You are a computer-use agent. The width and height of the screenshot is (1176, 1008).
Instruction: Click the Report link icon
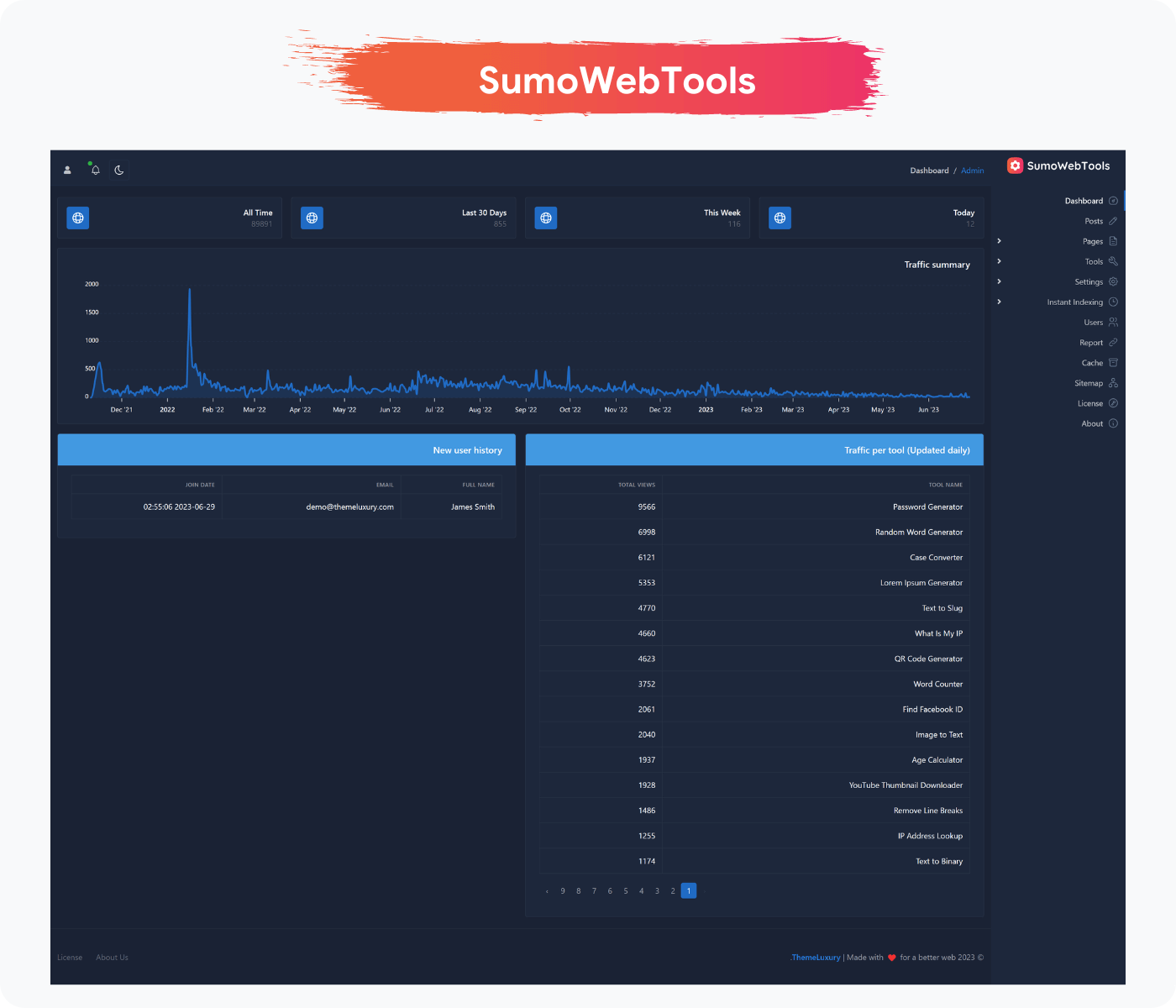pos(1113,343)
